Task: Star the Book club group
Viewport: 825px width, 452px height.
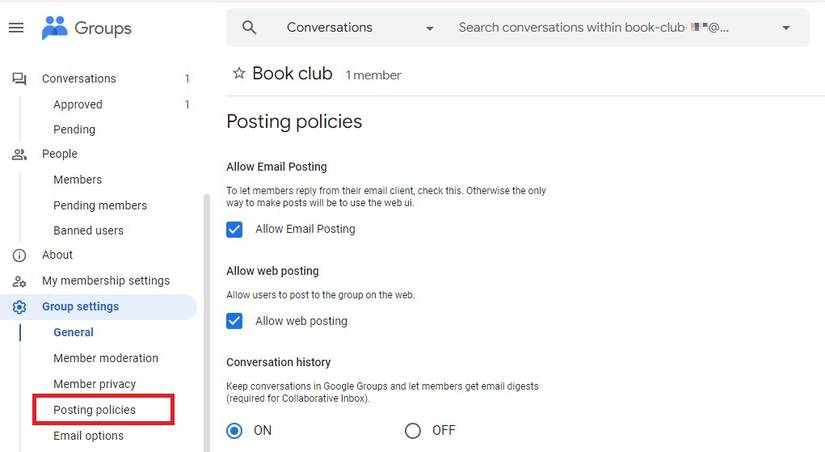Action: (x=239, y=74)
